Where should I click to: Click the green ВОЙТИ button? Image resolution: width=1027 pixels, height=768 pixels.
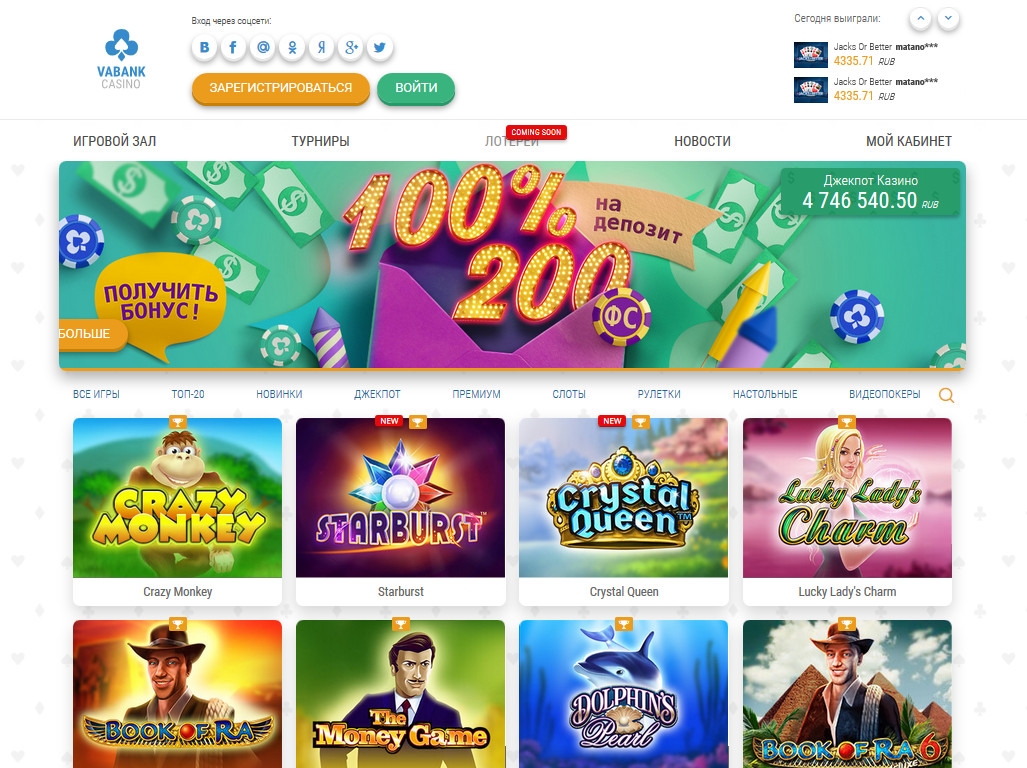pos(416,88)
